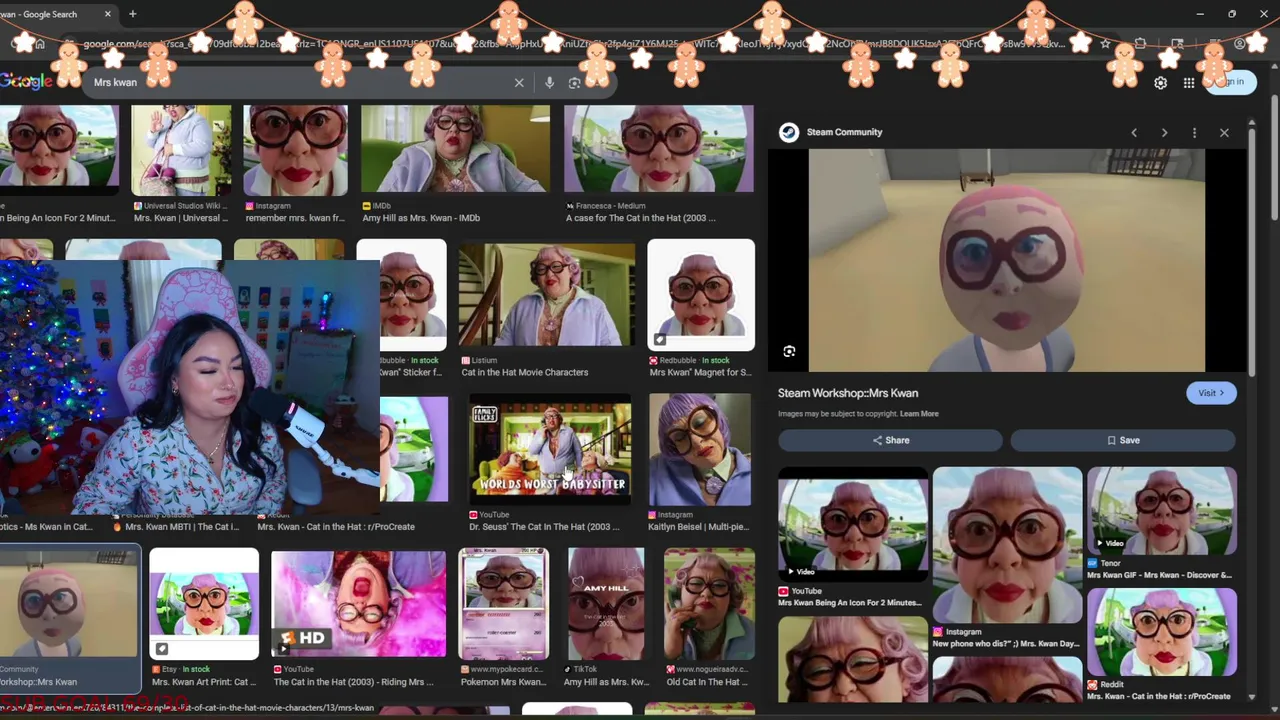Open the Steam Community source link
Image resolution: width=1280 pixels, height=720 pixels.
point(844,132)
